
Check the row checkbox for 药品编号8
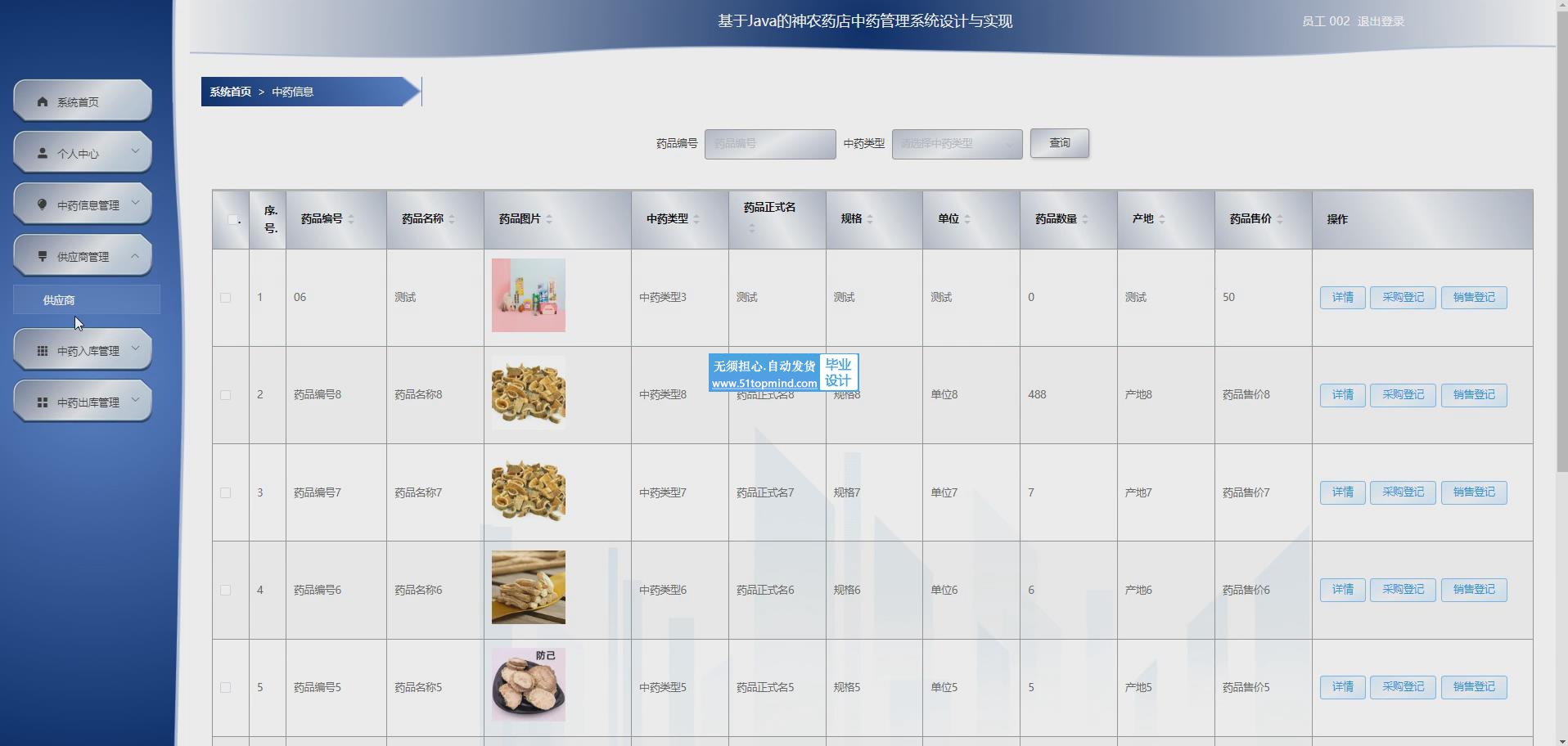(225, 395)
